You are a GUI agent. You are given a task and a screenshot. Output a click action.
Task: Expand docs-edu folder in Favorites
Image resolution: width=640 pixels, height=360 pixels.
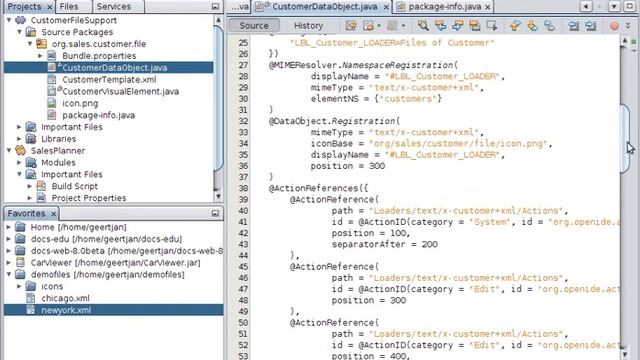tap(9, 239)
